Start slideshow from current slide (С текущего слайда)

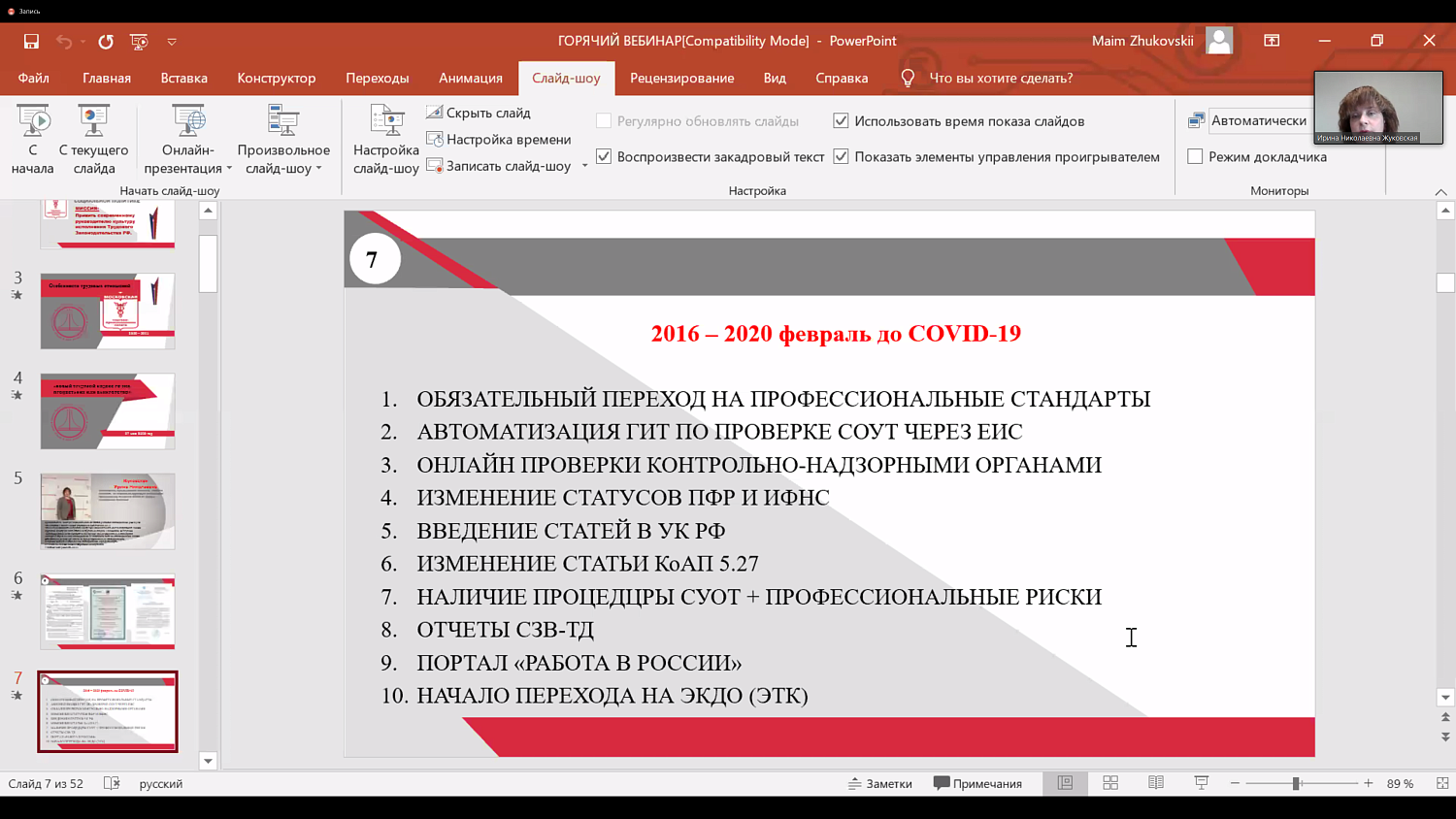[x=93, y=141]
